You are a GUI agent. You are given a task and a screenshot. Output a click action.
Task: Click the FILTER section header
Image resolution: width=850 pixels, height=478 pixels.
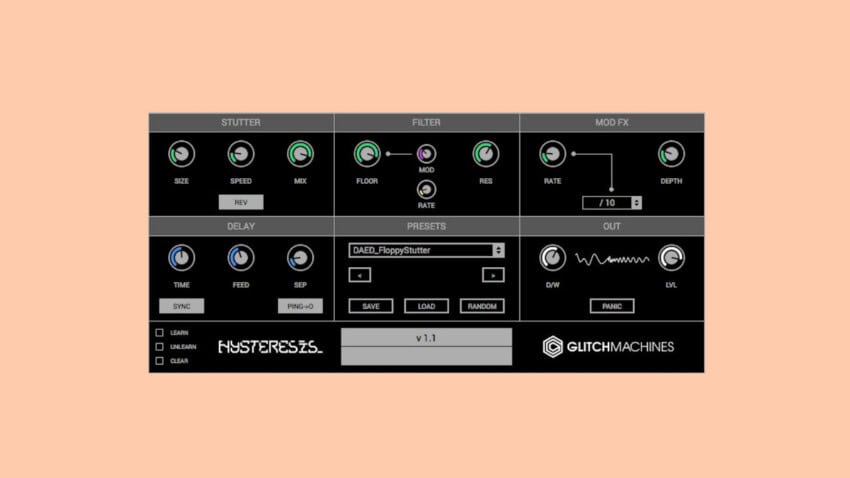tap(427, 122)
